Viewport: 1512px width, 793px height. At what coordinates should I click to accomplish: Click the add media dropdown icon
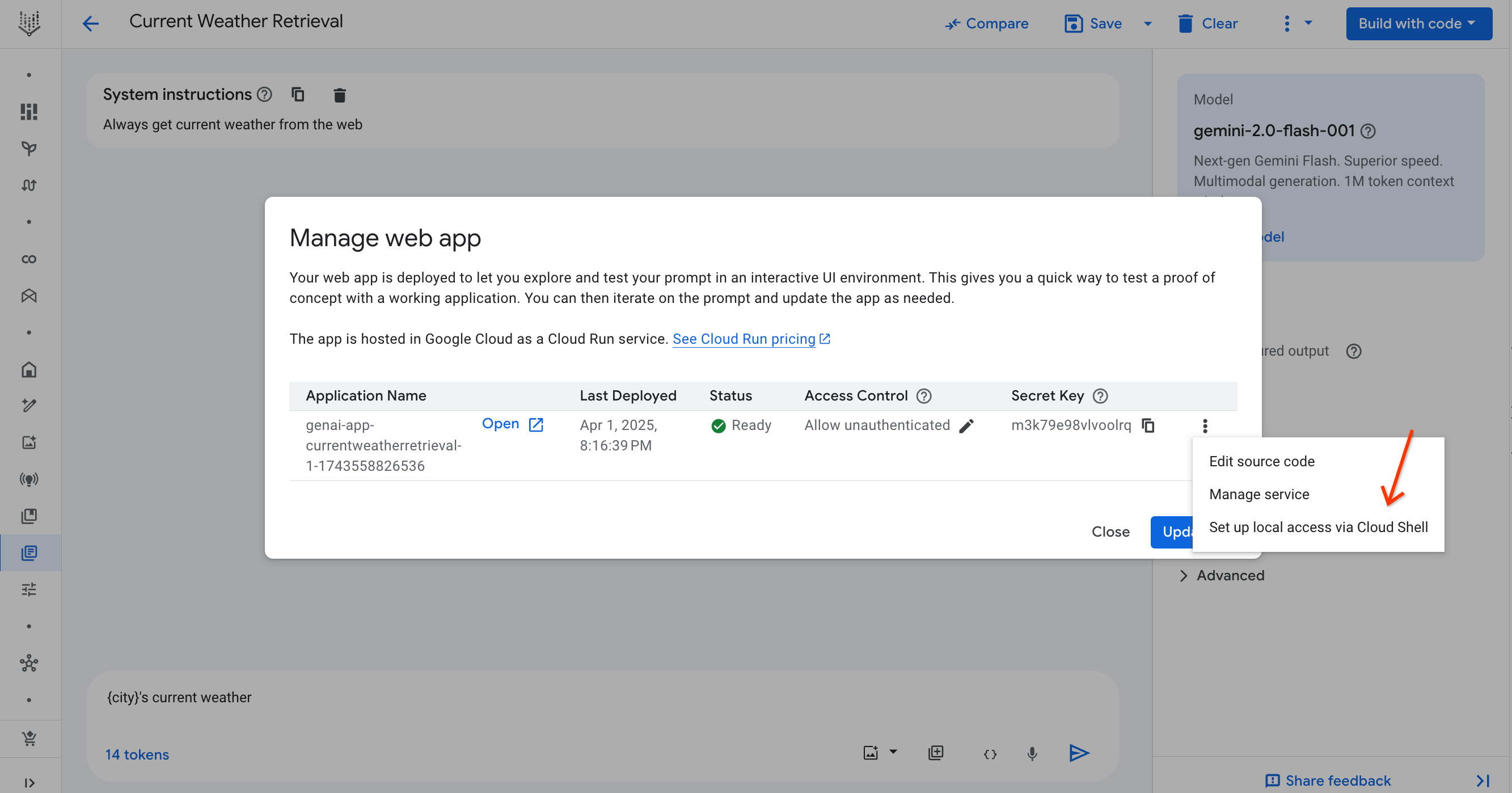893,753
